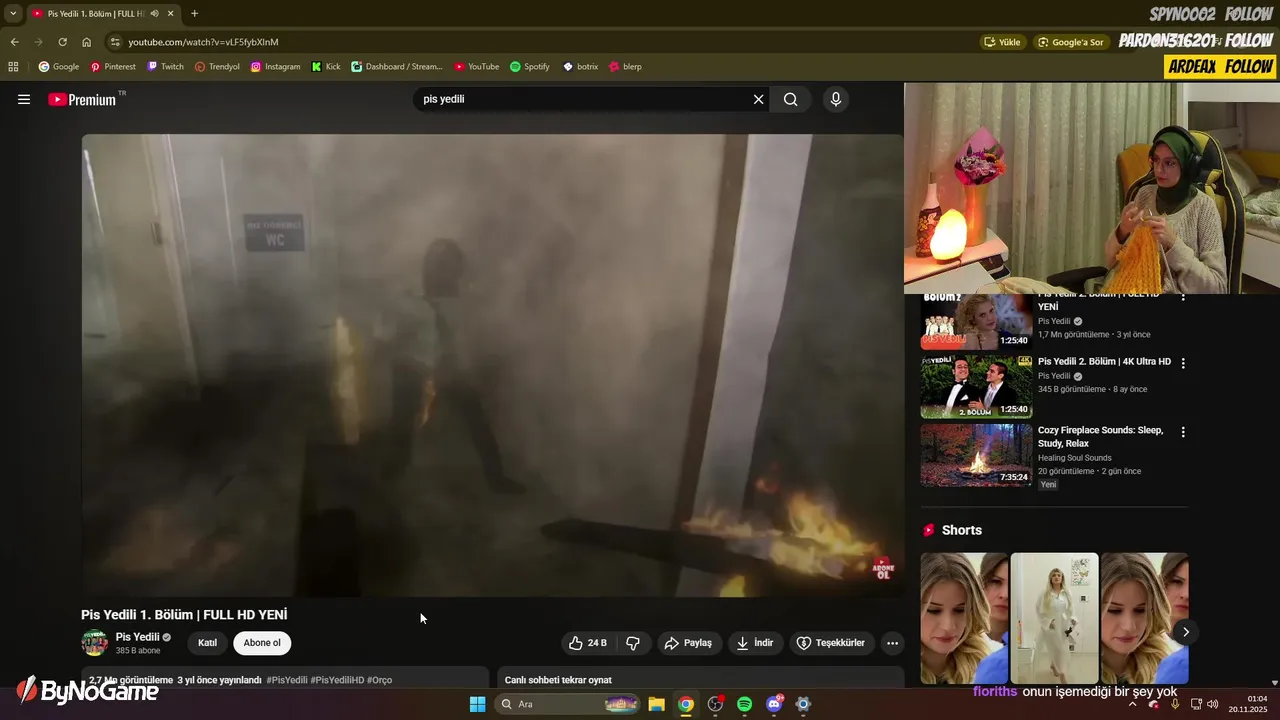Subscribe using Abone ol button
Image resolution: width=1280 pixels, height=720 pixels.
262,643
